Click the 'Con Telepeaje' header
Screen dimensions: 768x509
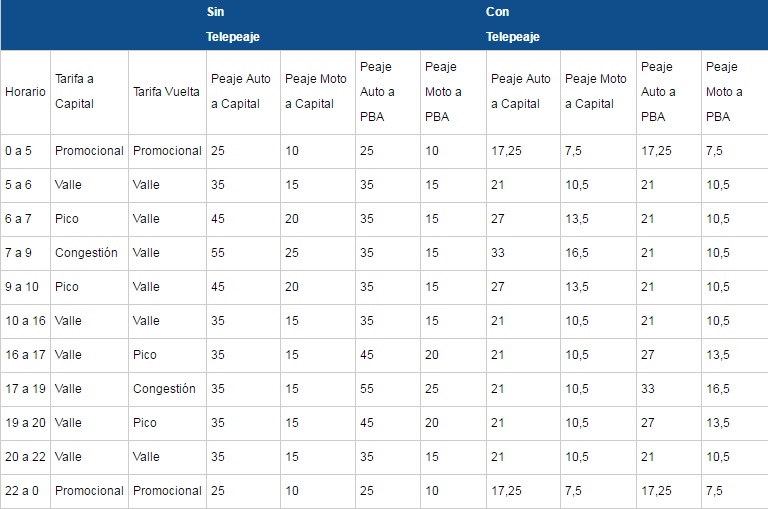[x=512, y=24]
